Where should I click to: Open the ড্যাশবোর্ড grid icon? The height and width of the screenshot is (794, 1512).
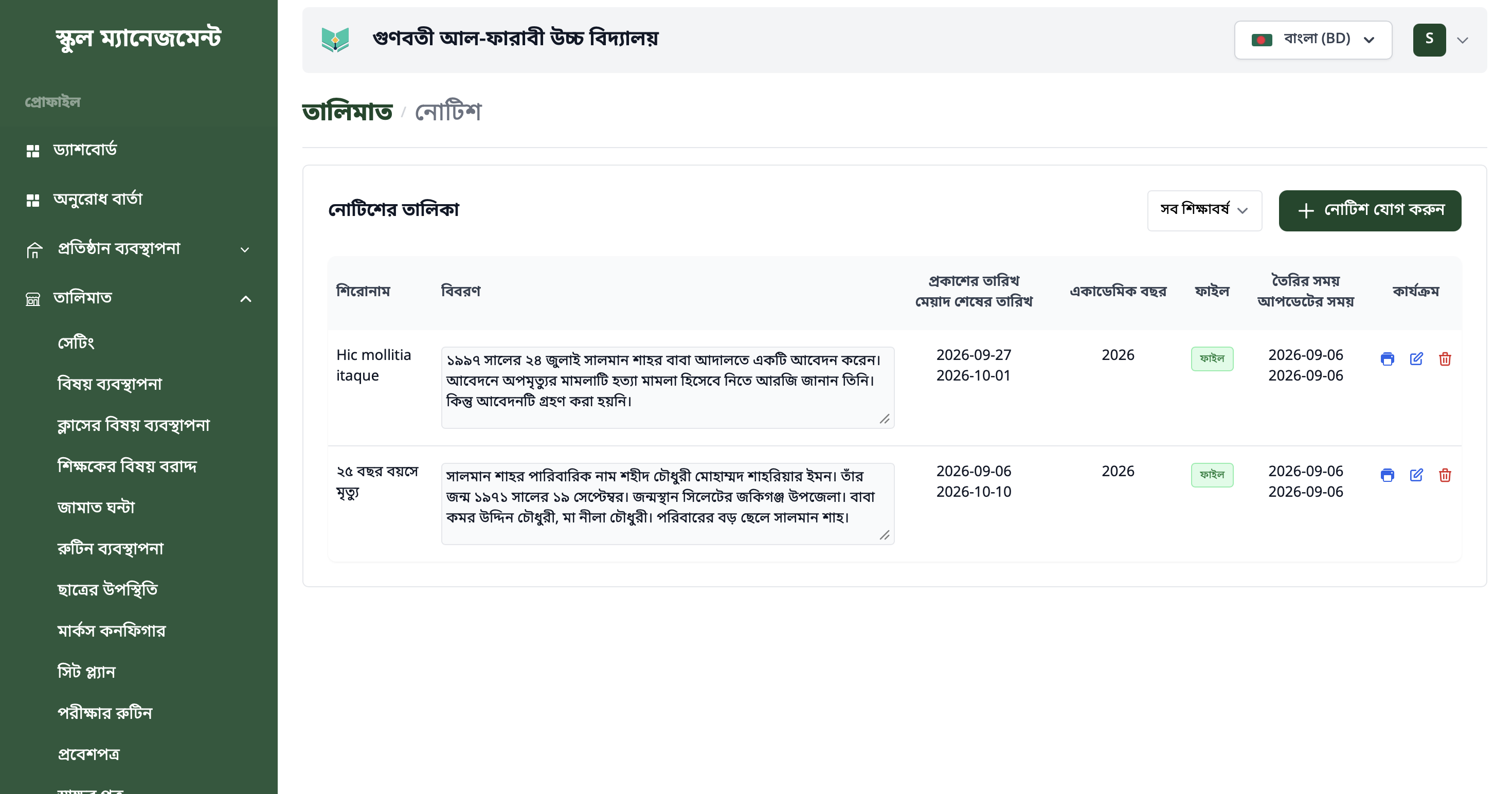[33, 151]
